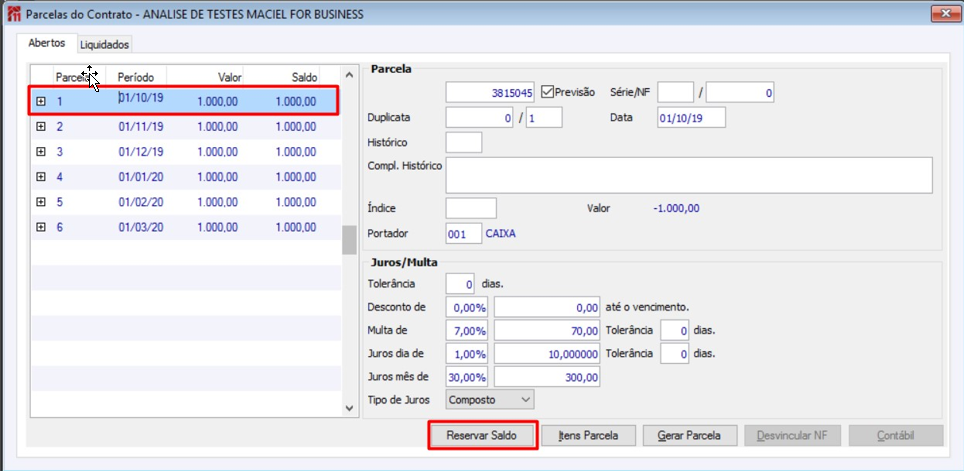Viewport: 964px width, 471px height.
Task: Select period 01/02/20 cell
Action: tap(141, 202)
